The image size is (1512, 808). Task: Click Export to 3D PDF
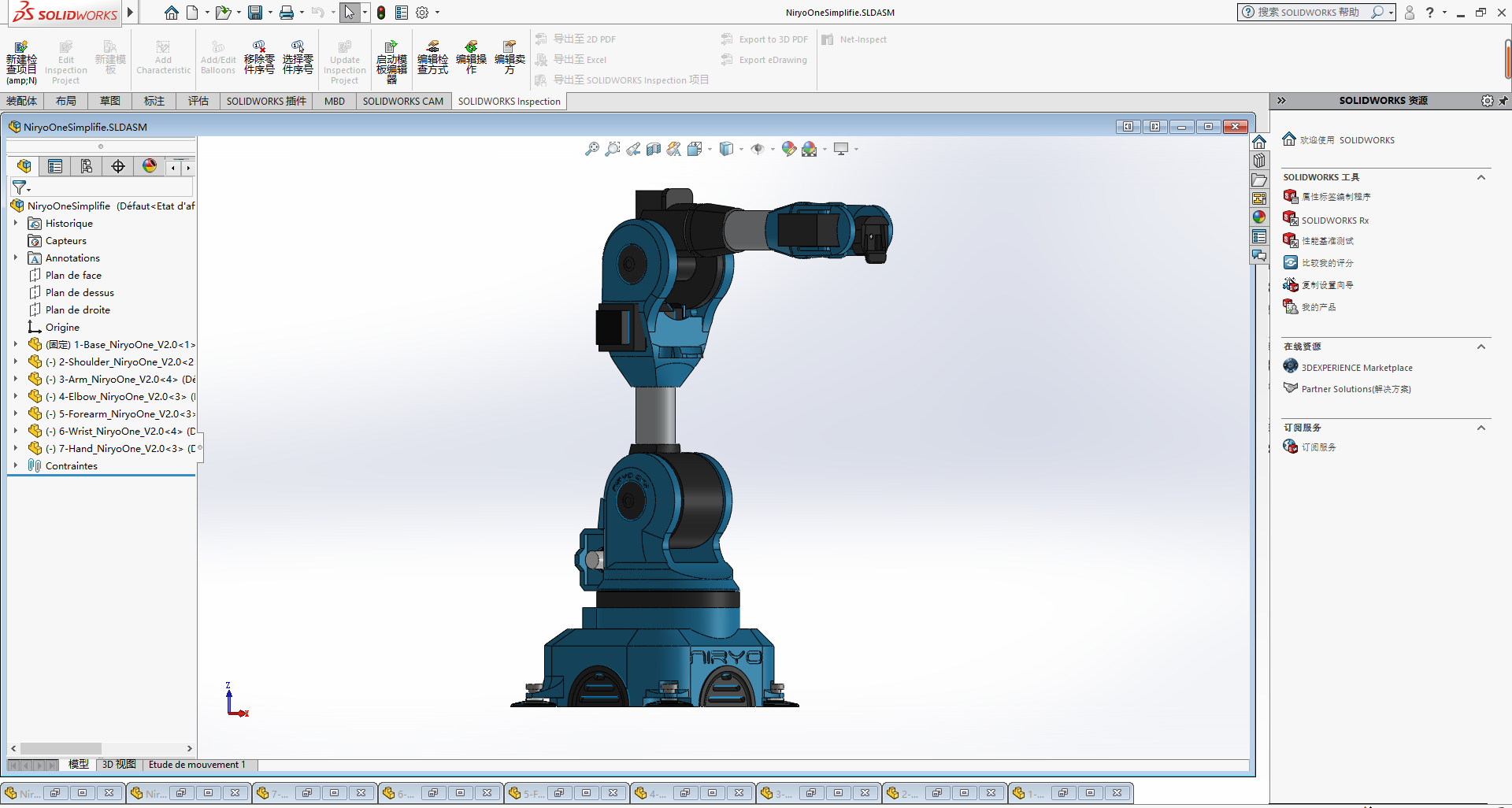click(x=763, y=39)
